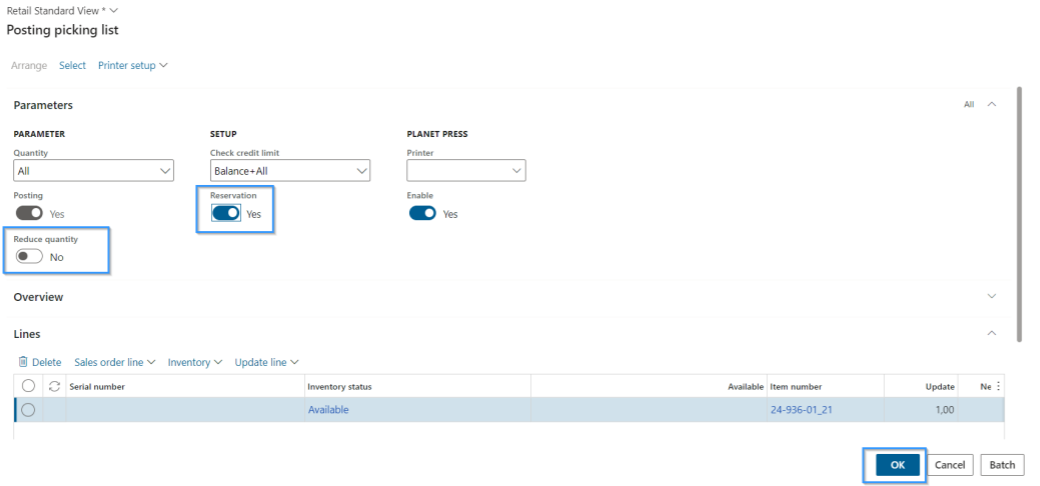Select the row radio for Available line
This screenshot has width=1040, height=486.
click(28, 409)
